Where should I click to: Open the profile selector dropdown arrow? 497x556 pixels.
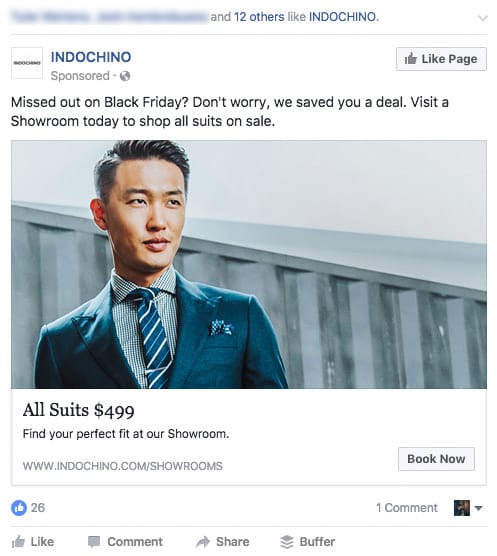point(478,508)
